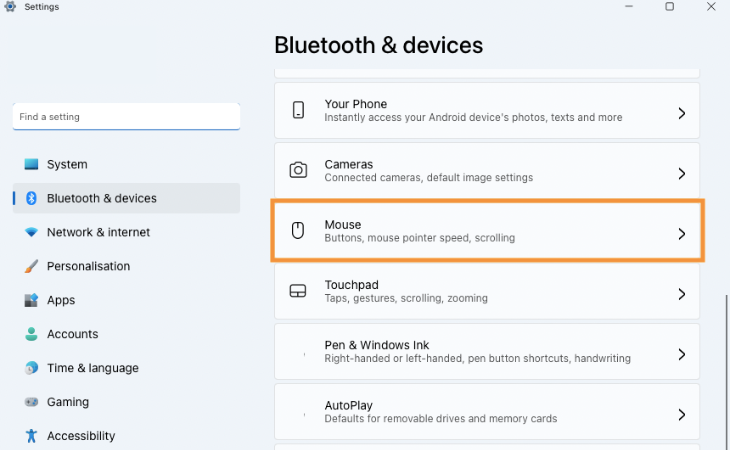The height and width of the screenshot is (450, 730).
Task: Open Cameras via its right chevron
Action: pos(682,174)
